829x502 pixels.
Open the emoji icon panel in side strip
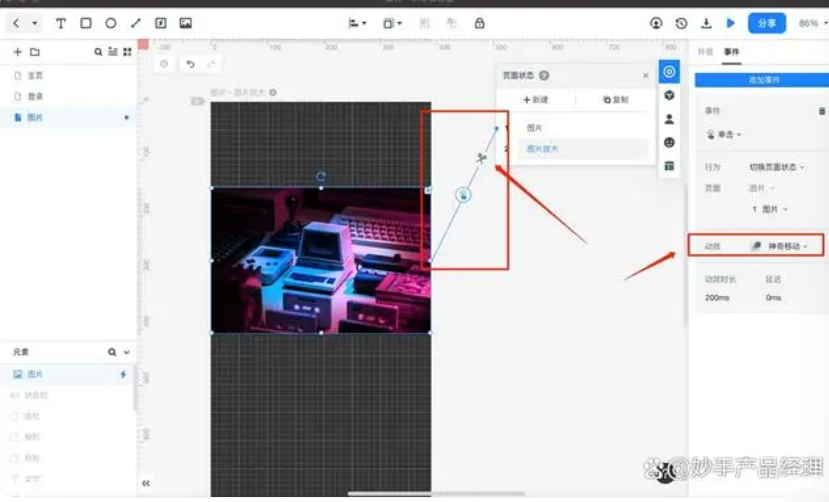click(x=669, y=142)
